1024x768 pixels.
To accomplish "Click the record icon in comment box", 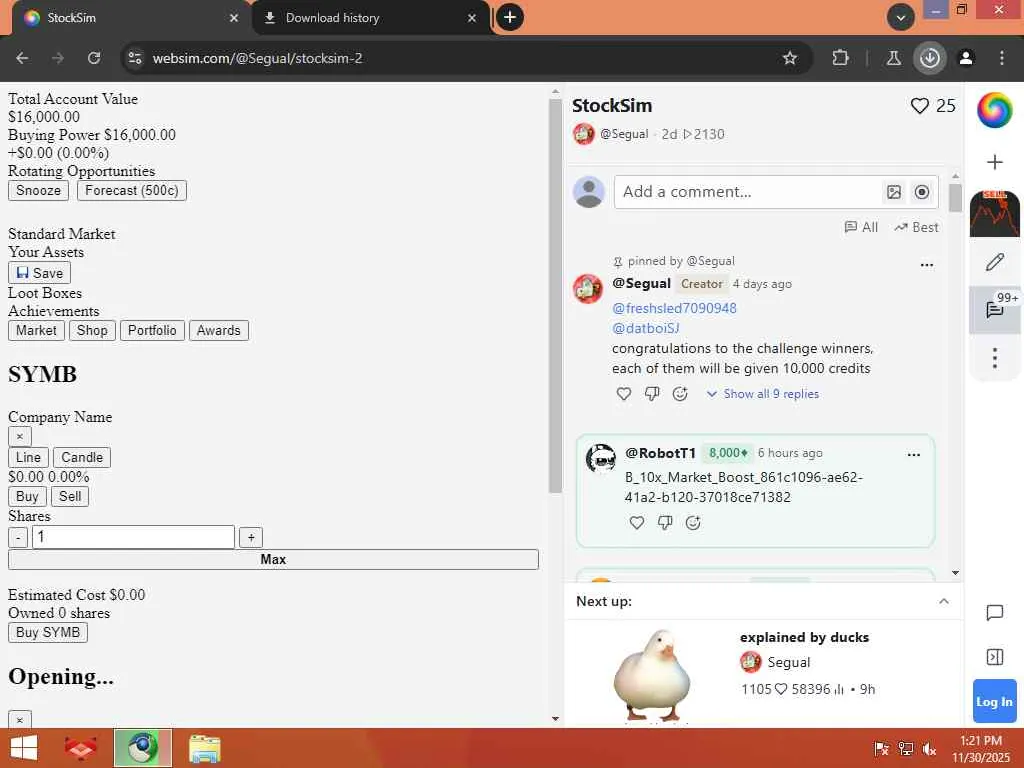I will point(922,192).
